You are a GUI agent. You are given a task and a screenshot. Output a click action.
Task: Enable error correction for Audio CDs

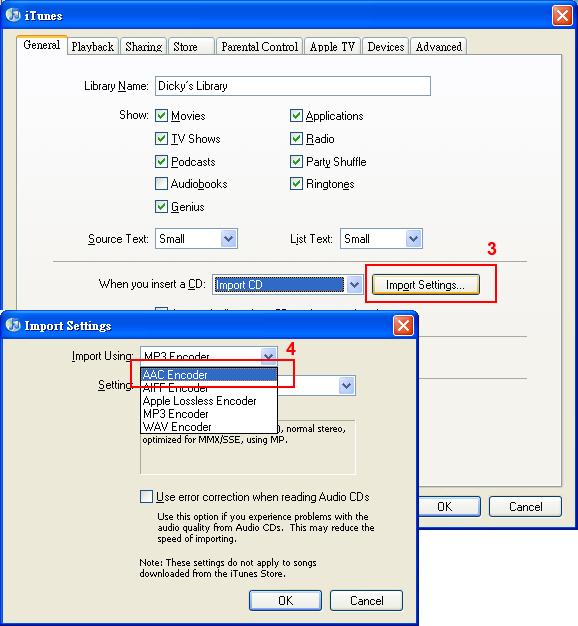pos(146,497)
